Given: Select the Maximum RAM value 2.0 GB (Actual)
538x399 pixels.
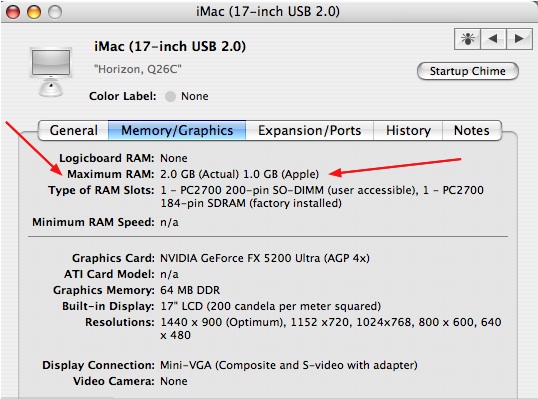Looking at the screenshot, I should coord(199,174).
